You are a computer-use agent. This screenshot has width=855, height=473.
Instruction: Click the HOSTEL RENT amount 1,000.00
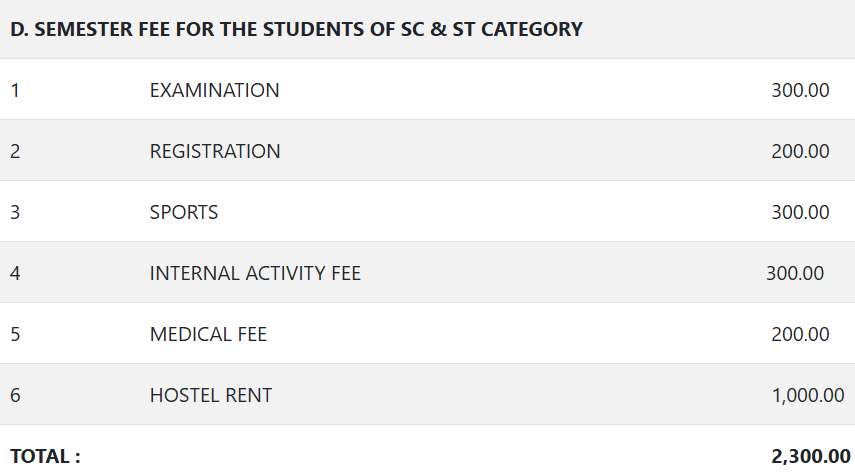pyautogui.click(x=808, y=396)
